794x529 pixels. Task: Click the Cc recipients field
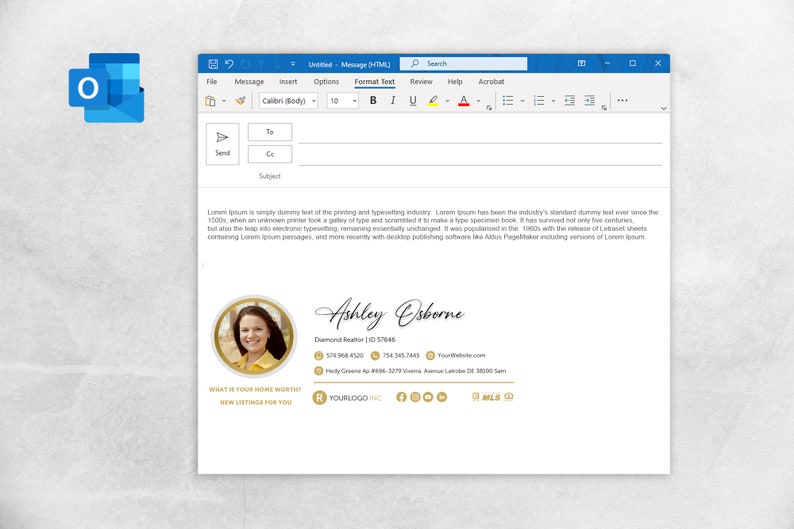[480, 155]
